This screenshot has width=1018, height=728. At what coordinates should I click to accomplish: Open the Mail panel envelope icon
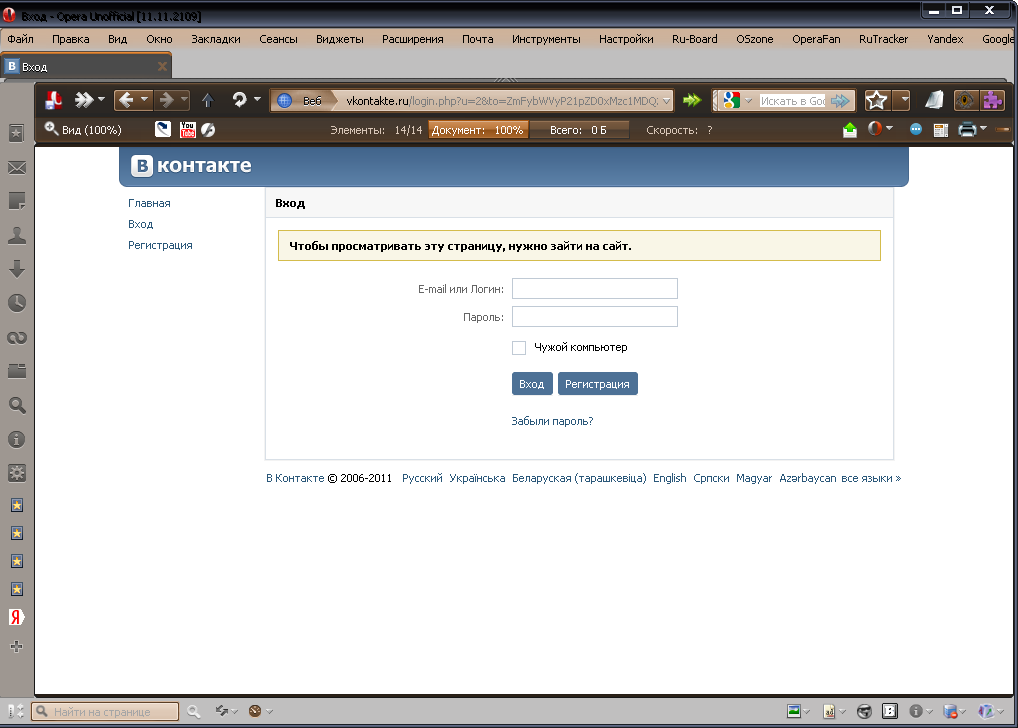coord(17,168)
